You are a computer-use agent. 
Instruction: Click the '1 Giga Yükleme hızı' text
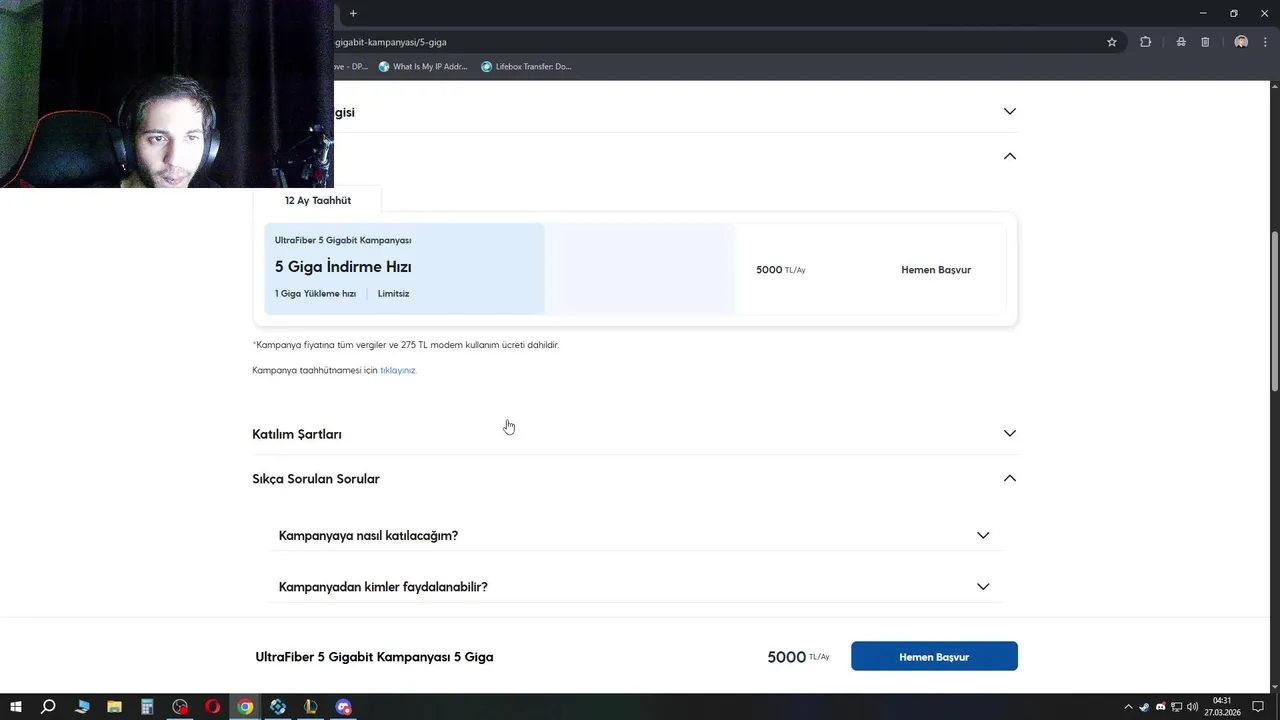[315, 294]
